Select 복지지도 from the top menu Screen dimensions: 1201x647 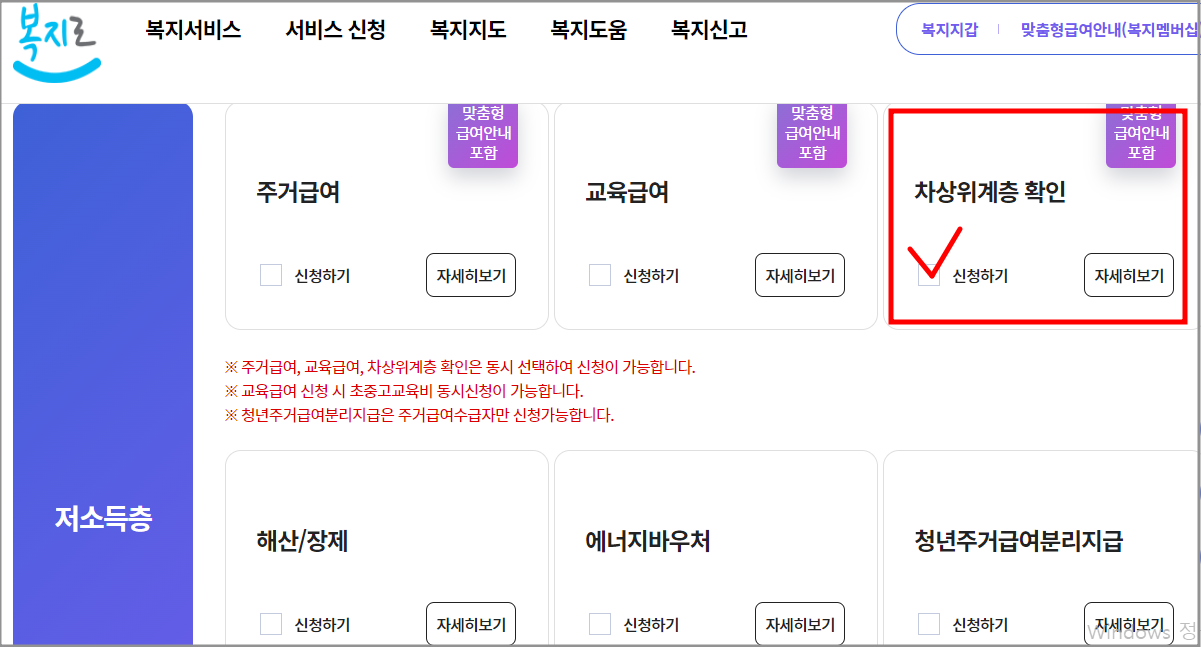pos(467,30)
